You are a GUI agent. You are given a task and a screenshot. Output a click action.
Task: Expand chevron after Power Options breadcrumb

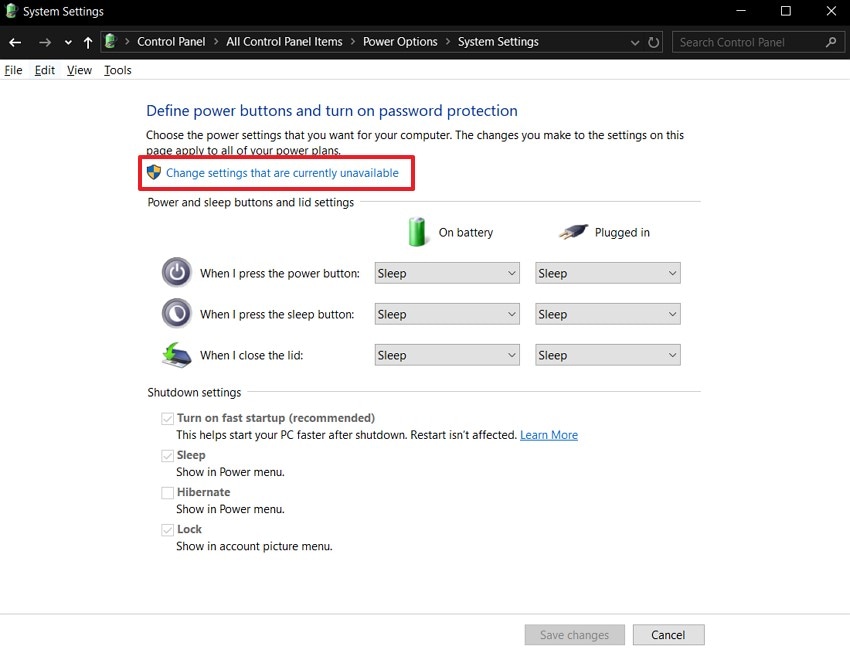pos(448,42)
